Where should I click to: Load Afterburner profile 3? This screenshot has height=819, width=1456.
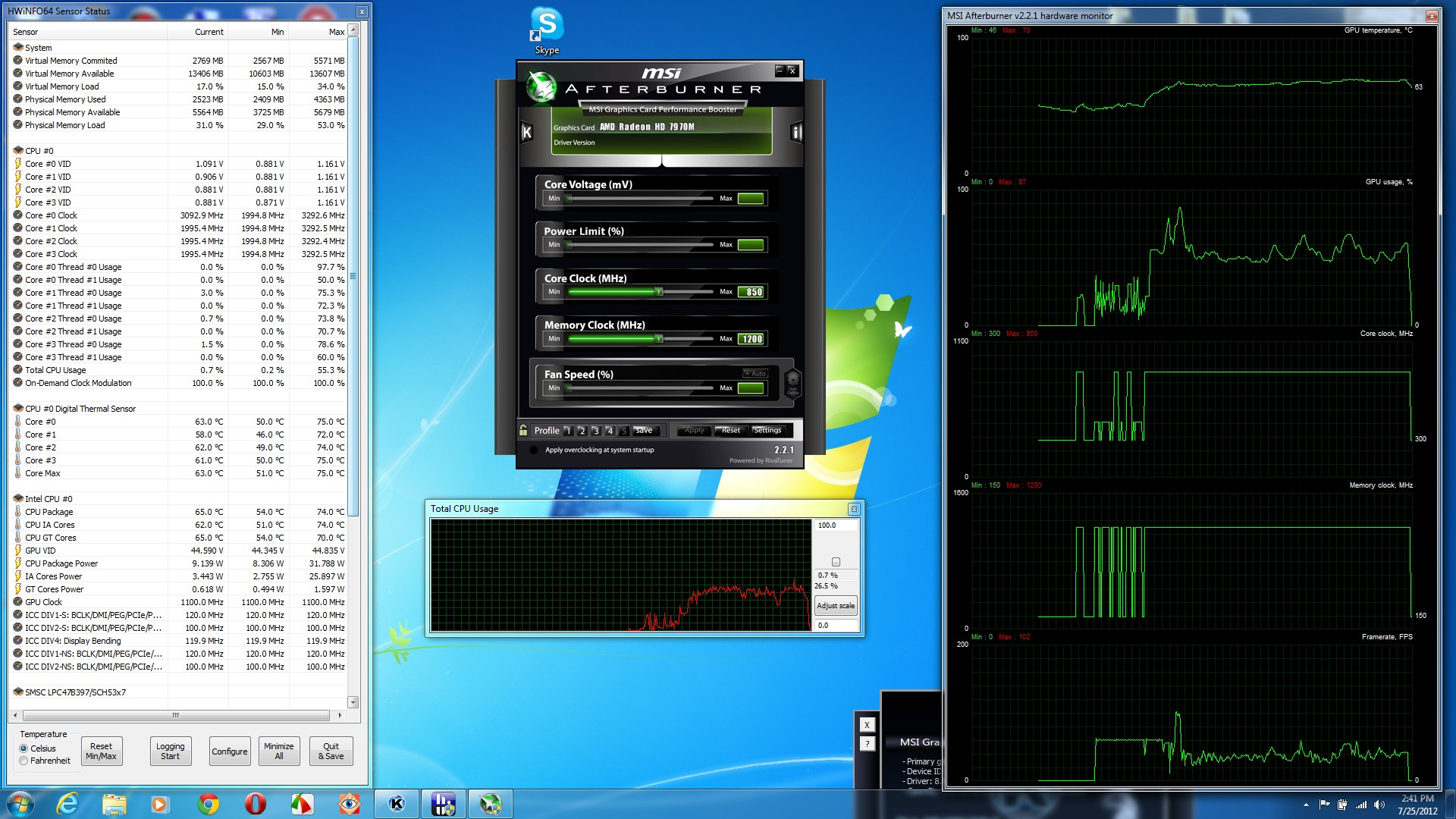click(595, 431)
